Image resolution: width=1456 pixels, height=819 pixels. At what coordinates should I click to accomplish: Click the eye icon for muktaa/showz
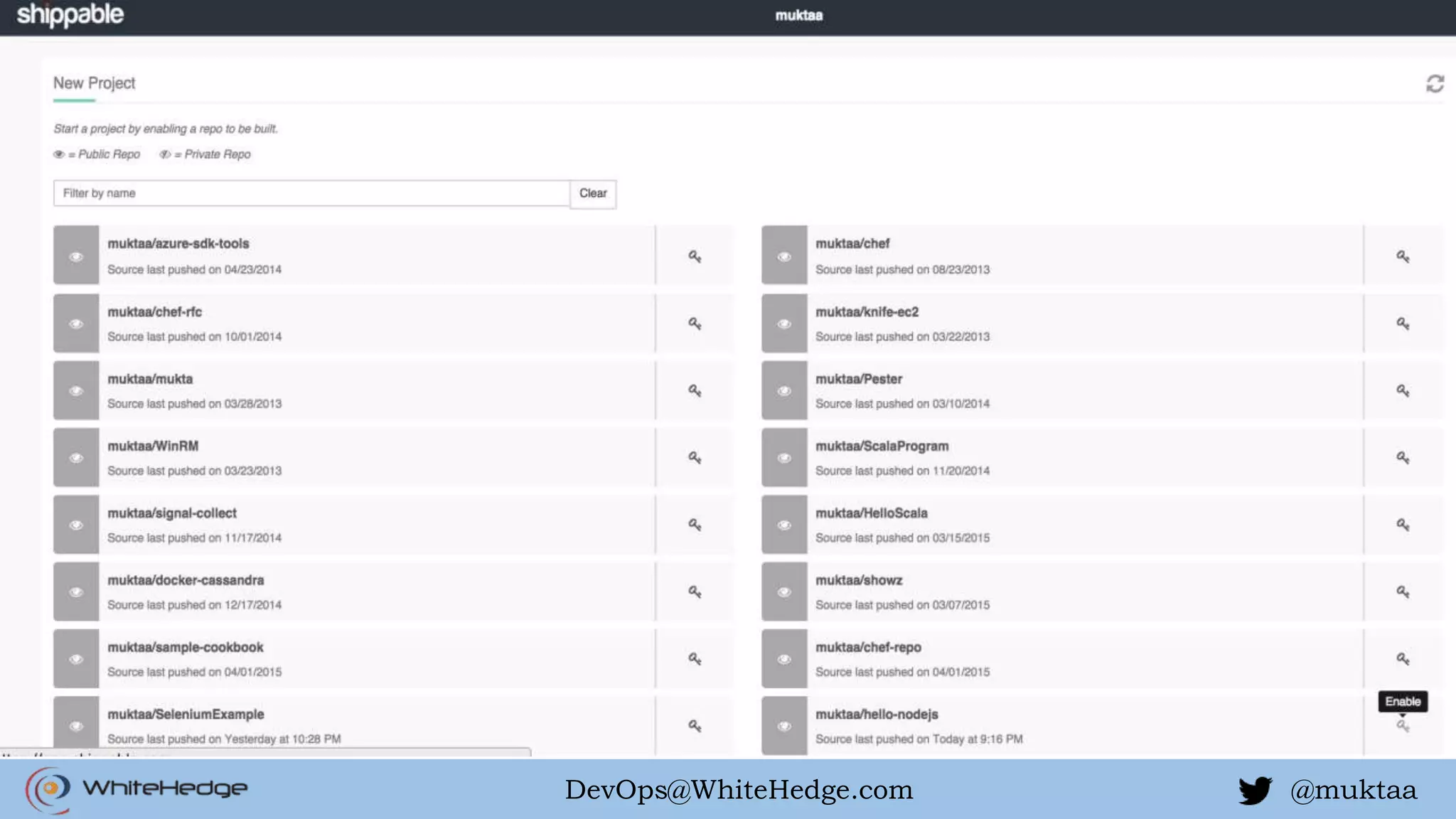point(784,591)
